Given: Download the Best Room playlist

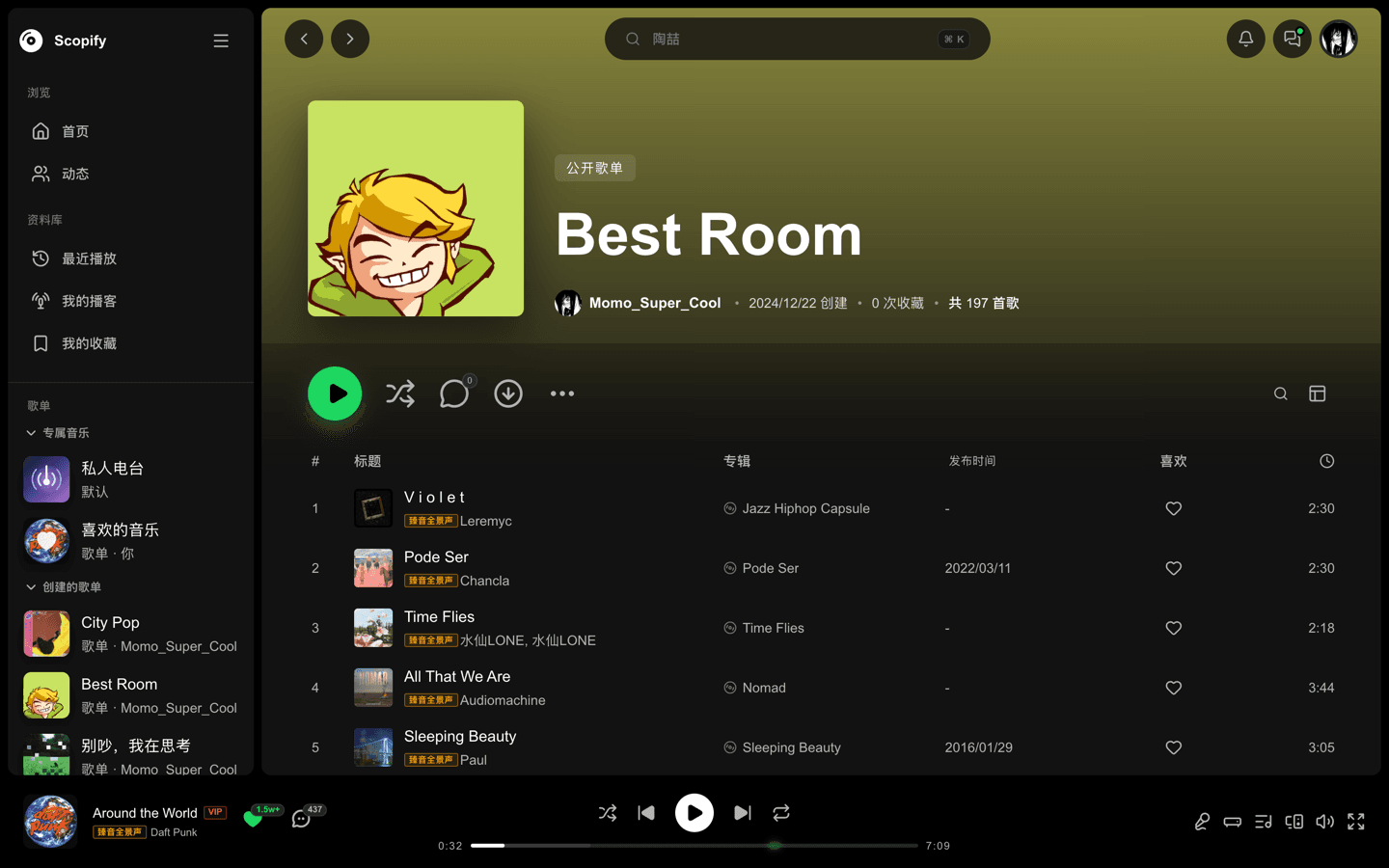Looking at the screenshot, I should pyautogui.click(x=508, y=393).
